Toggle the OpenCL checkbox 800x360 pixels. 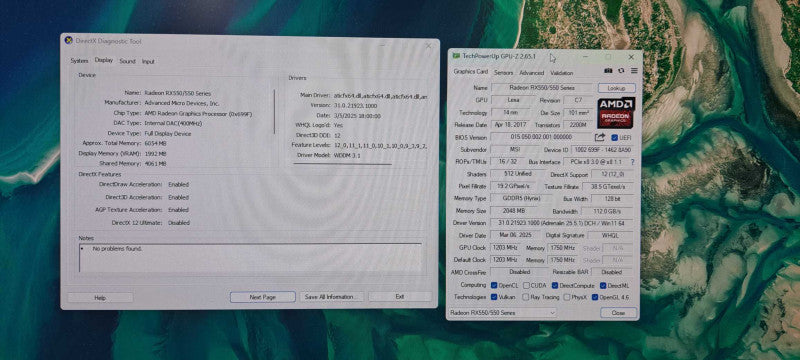pyautogui.click(x=494, y=285)
